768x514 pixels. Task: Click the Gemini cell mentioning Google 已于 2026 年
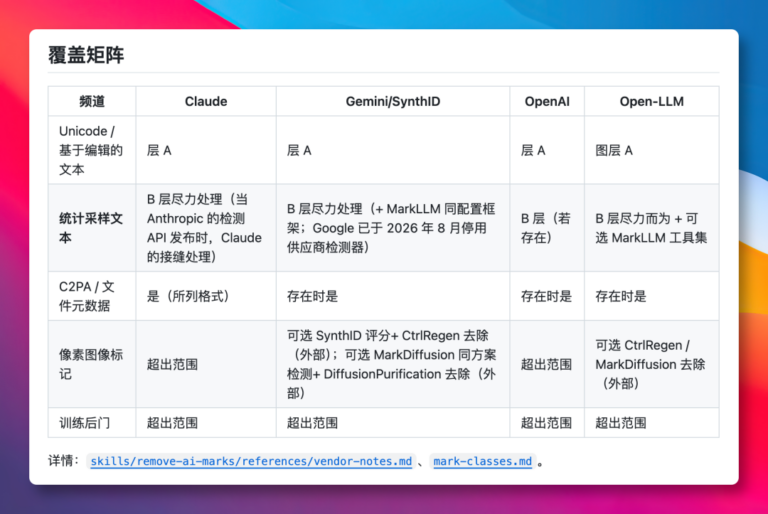pos(391,228)
